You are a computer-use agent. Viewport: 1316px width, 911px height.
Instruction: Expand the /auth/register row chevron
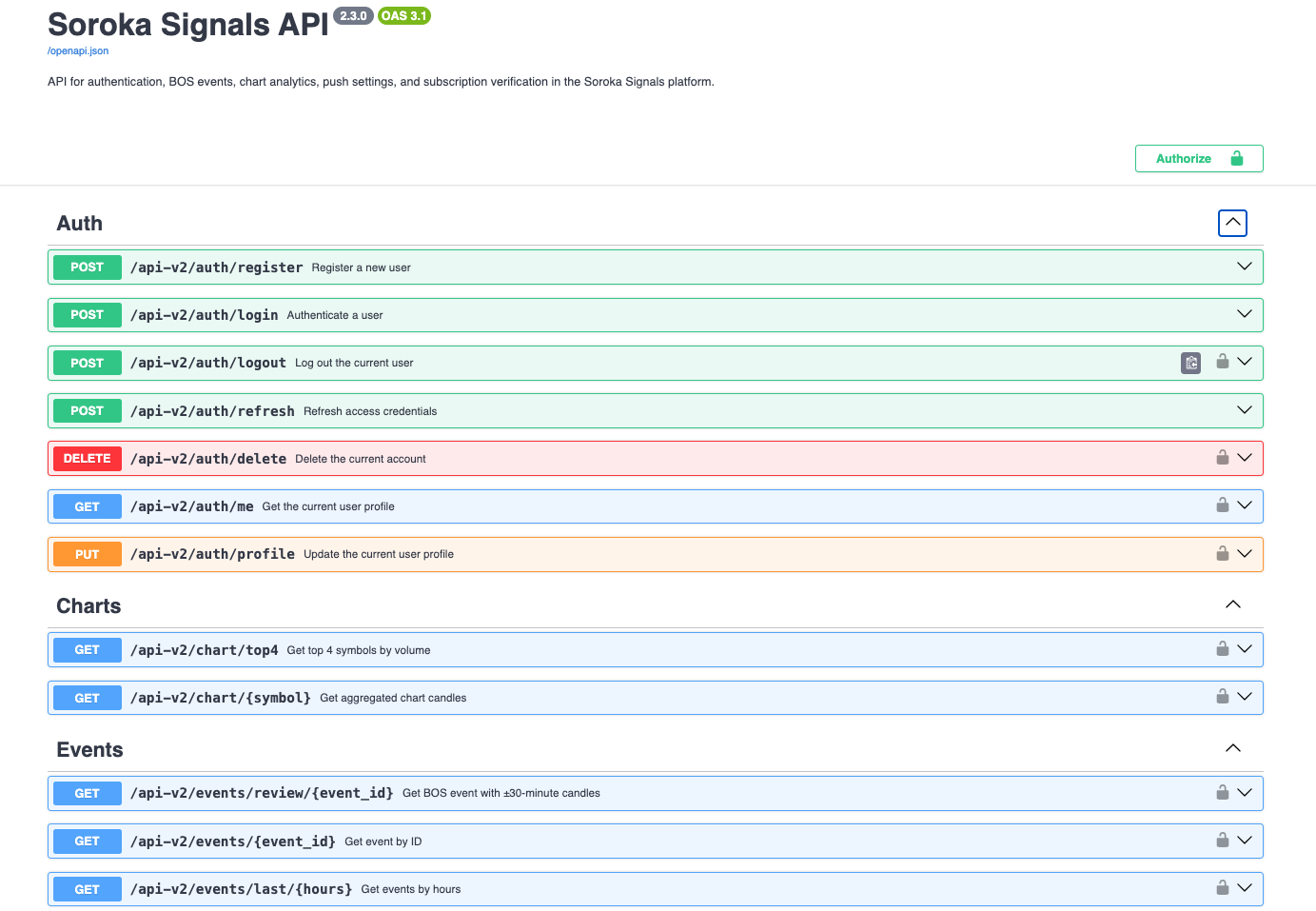(x=1244, y=267)
